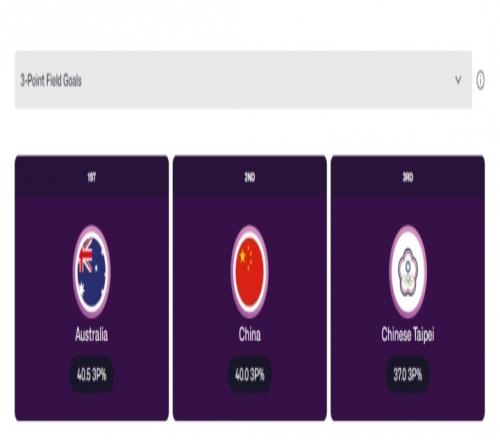Screen dimensions: 500x440
Task: Click the Chinese Taipei third-place card body
Action: point(408,309)
